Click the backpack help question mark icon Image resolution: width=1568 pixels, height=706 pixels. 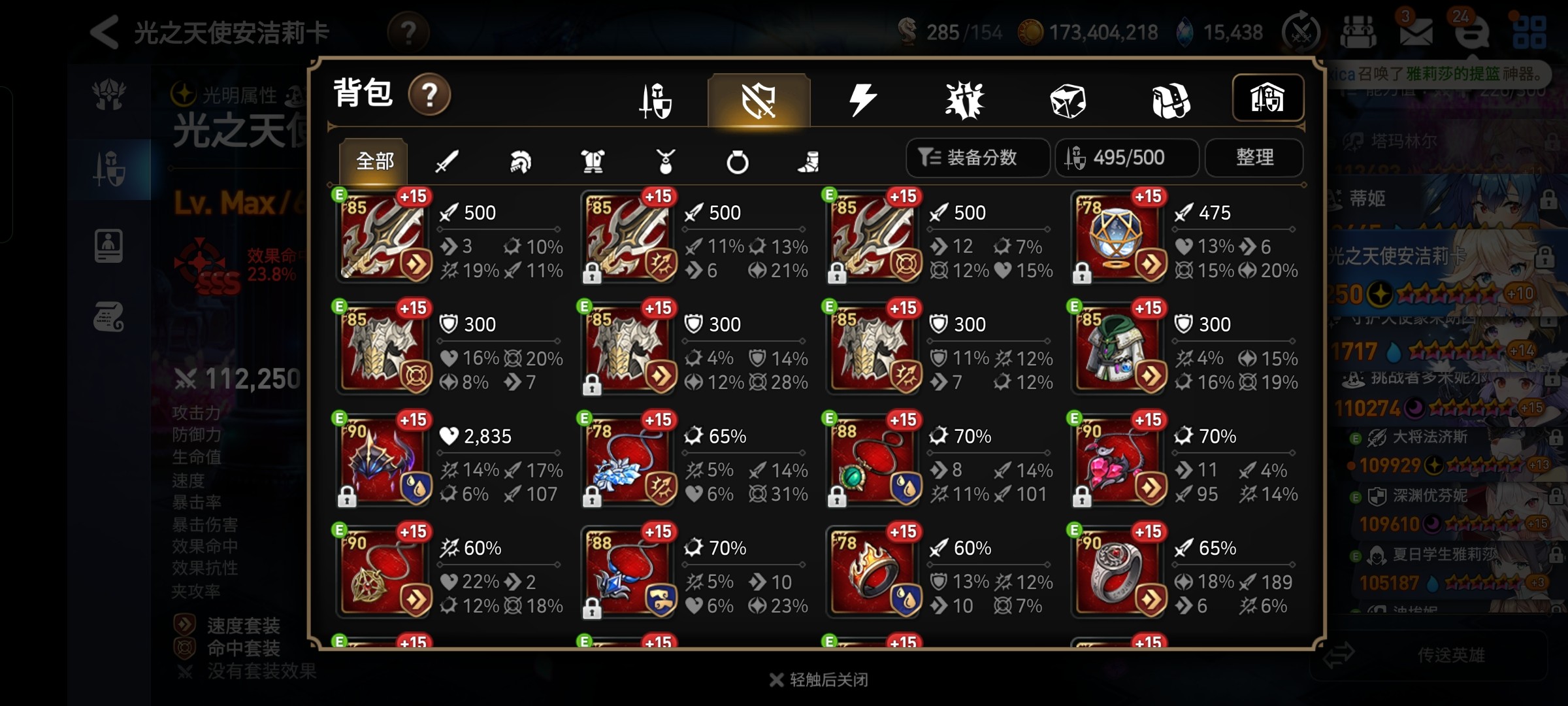(x=429, y=95)
